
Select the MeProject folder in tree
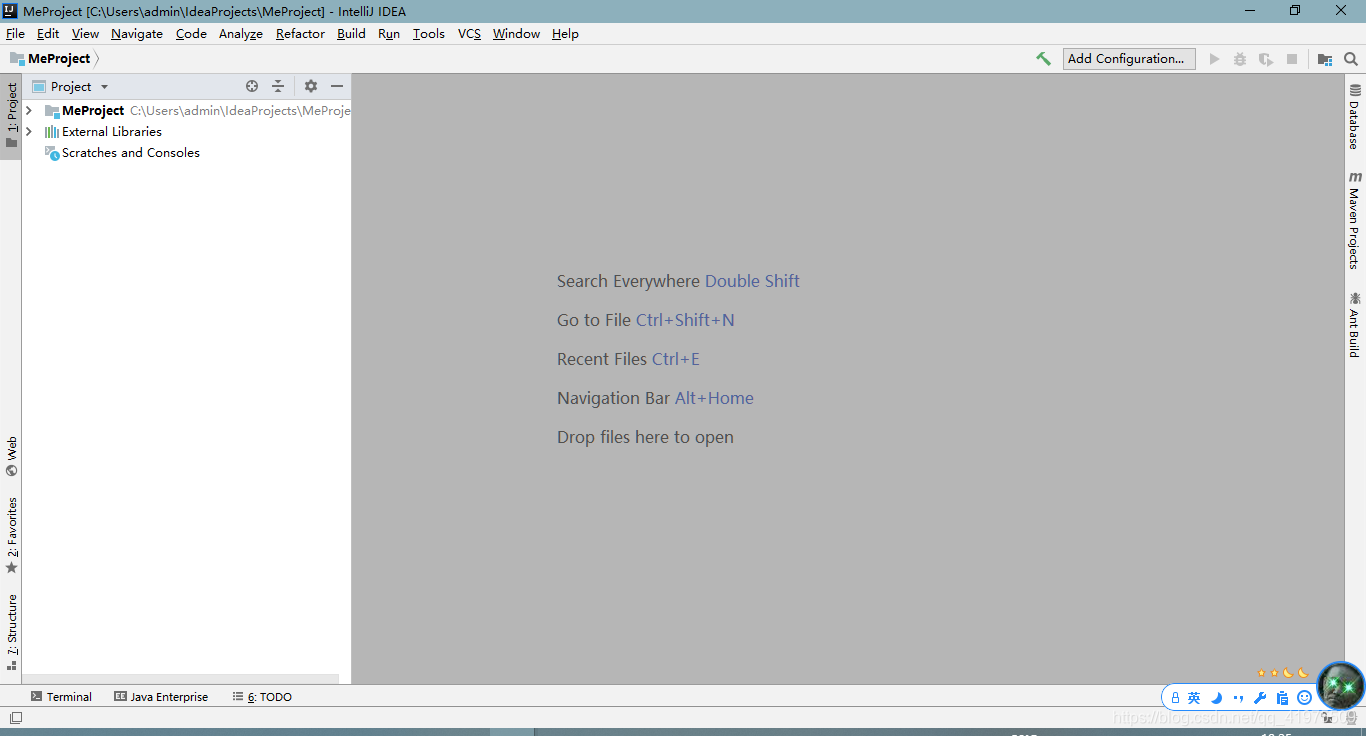pyautogui.click(x=93, y=111)
